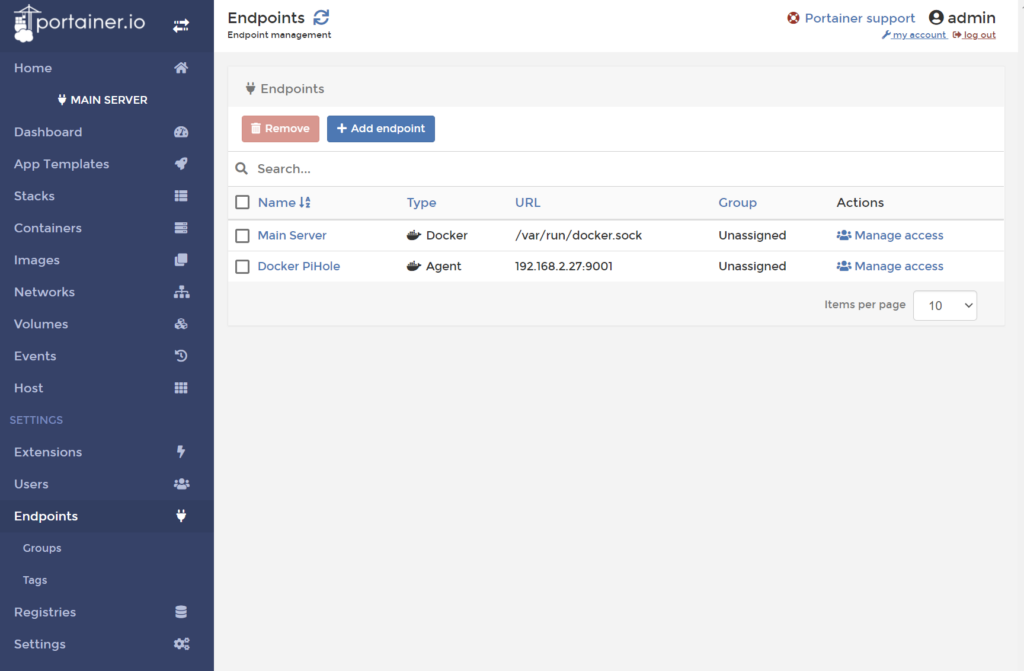The image size is (1024, 671).
Task: Click the Registries database icon
Action: coord(181,612)
